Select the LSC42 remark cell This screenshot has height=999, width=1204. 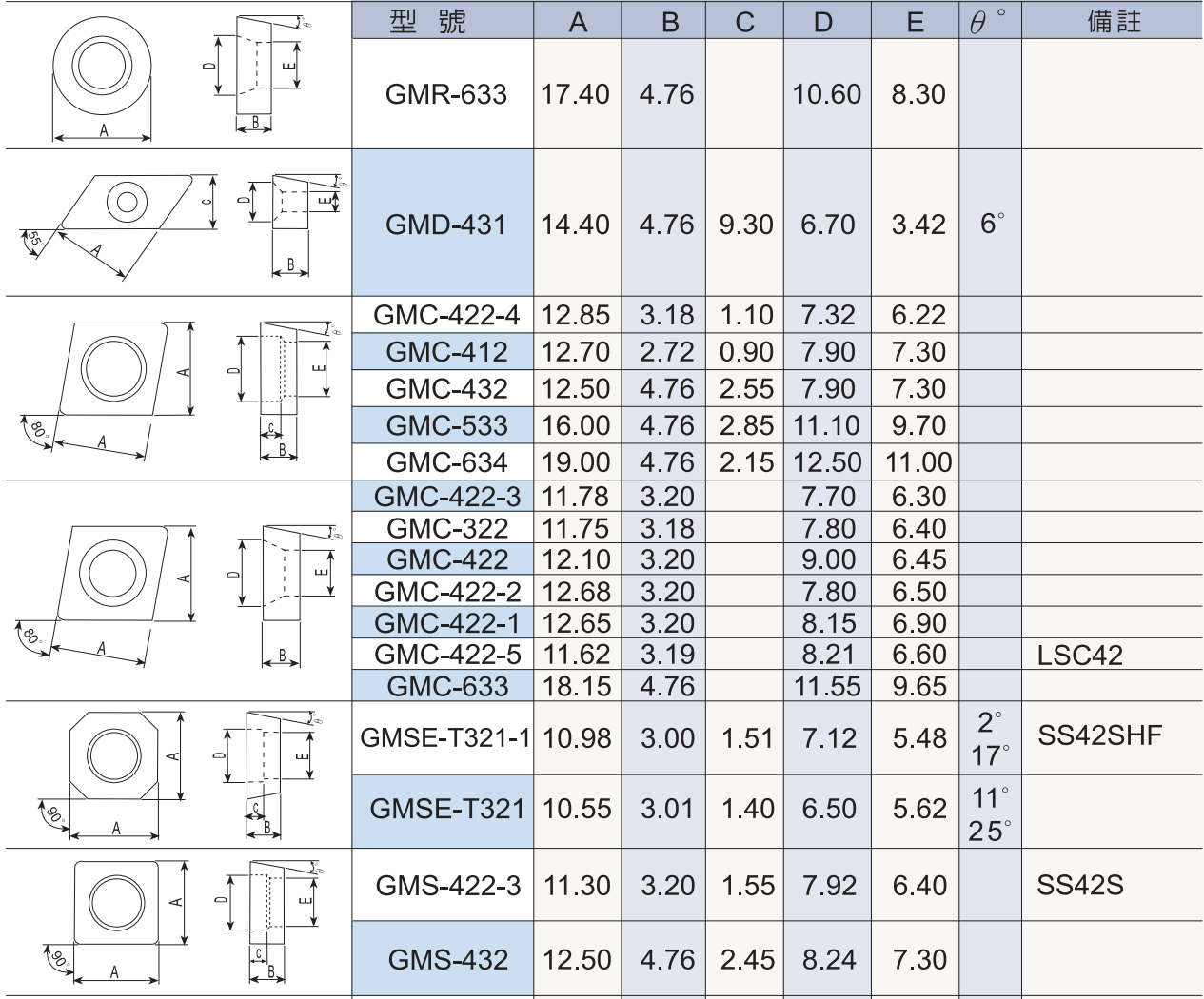click(1112, 655)
